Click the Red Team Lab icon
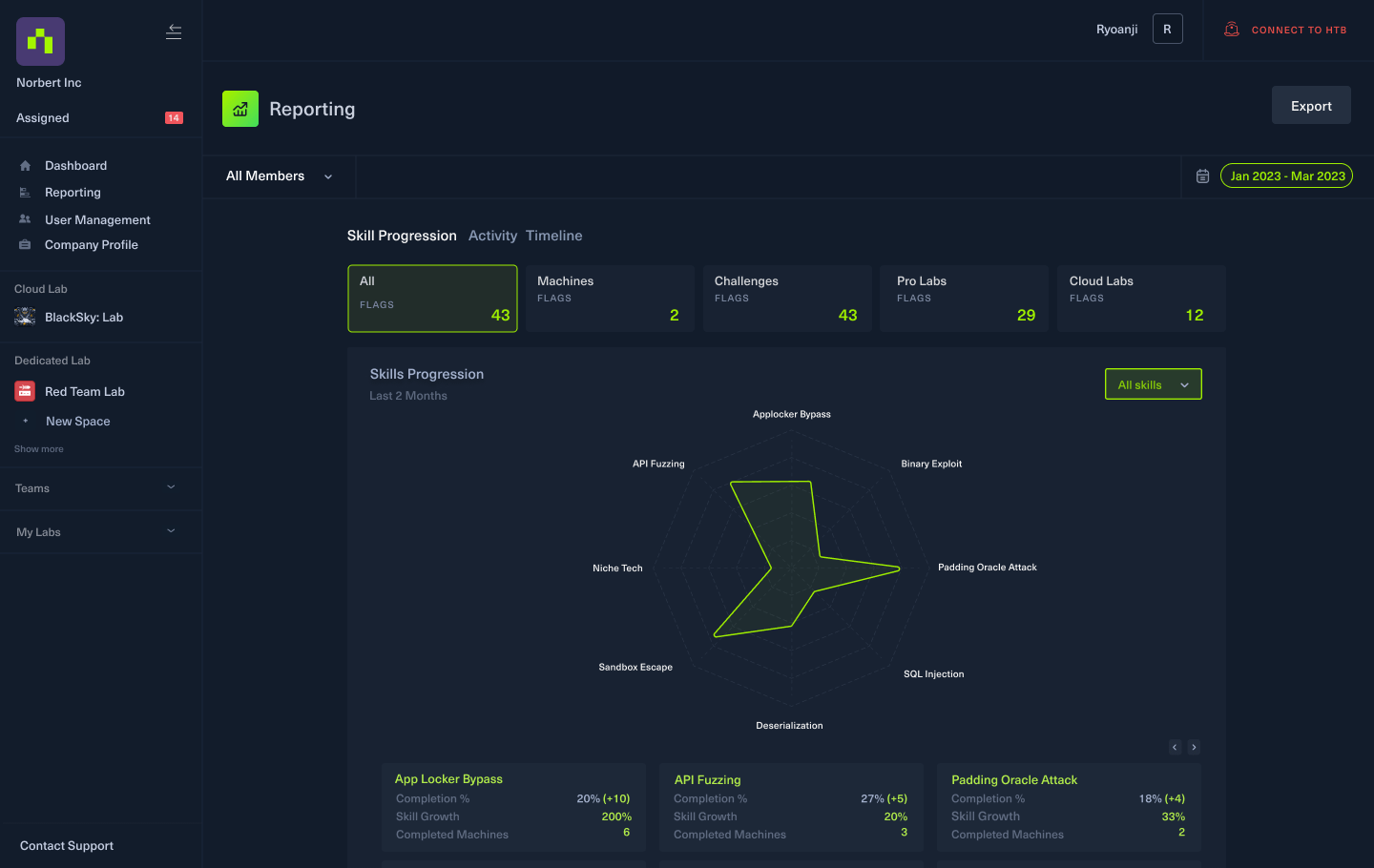 pyautogui.click(x=25, y=392)
